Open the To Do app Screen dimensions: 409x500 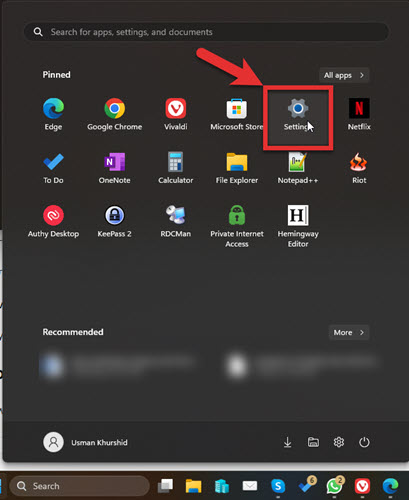53,168
